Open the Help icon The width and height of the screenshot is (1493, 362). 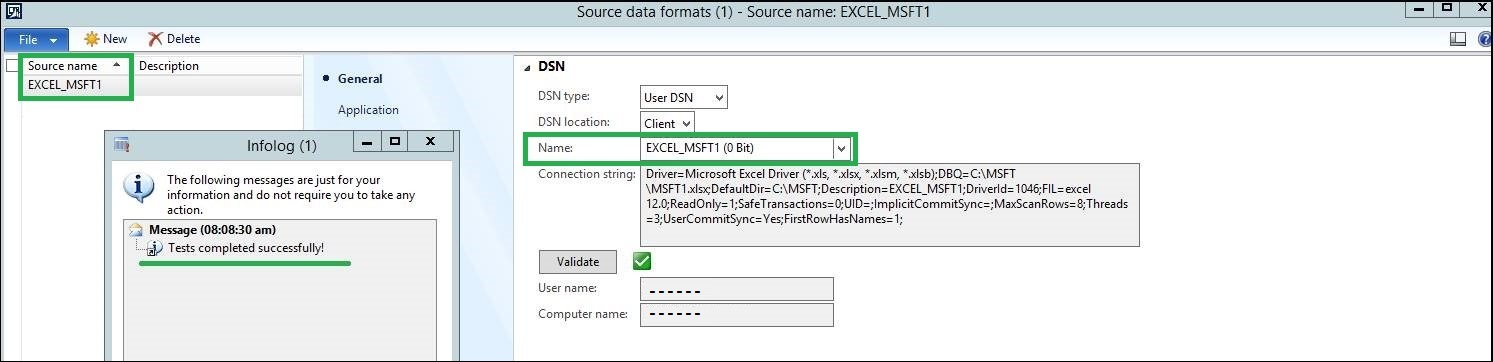tap(1484, 39)
